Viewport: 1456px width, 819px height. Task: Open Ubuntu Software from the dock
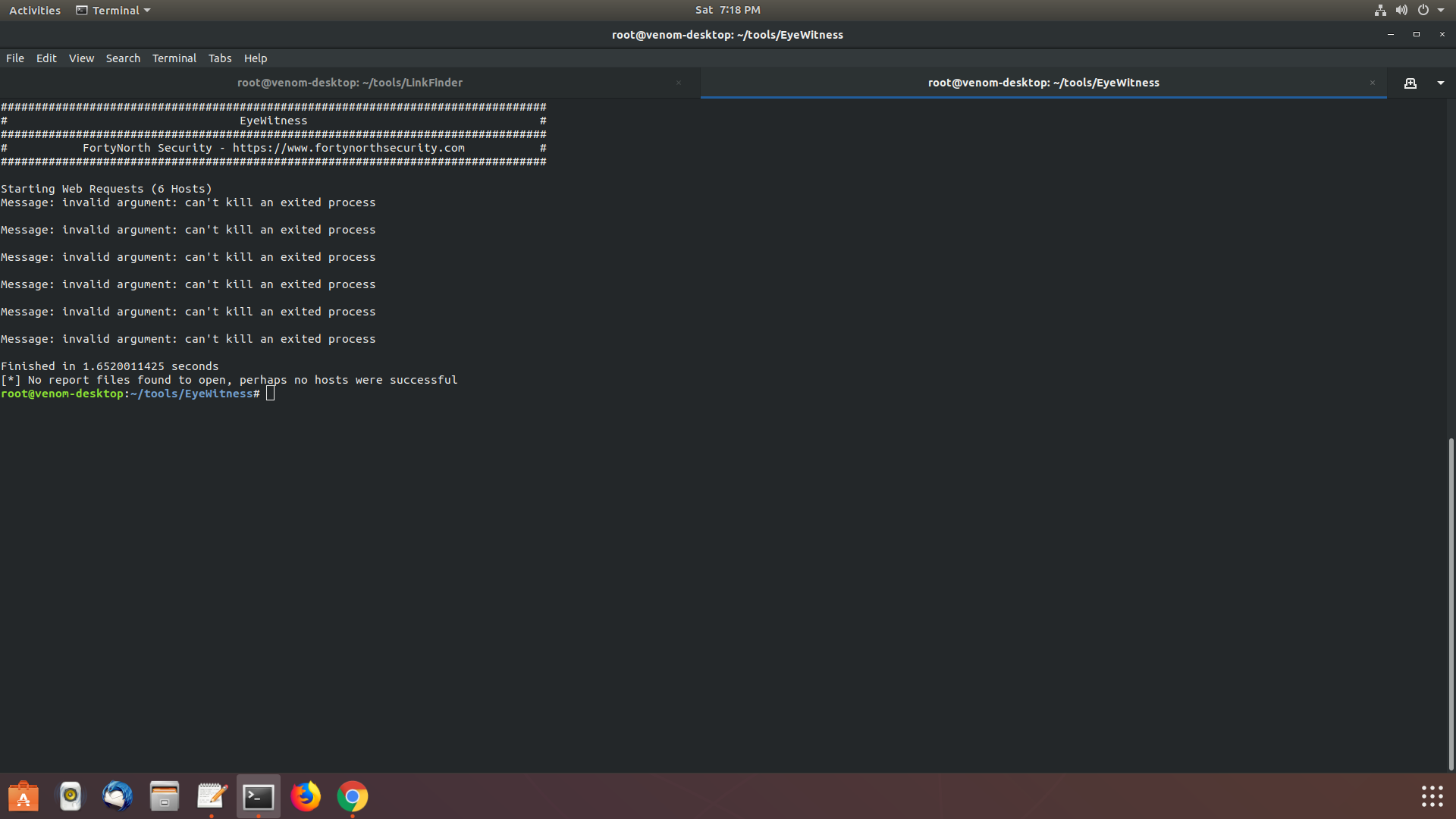coord(24,797)
